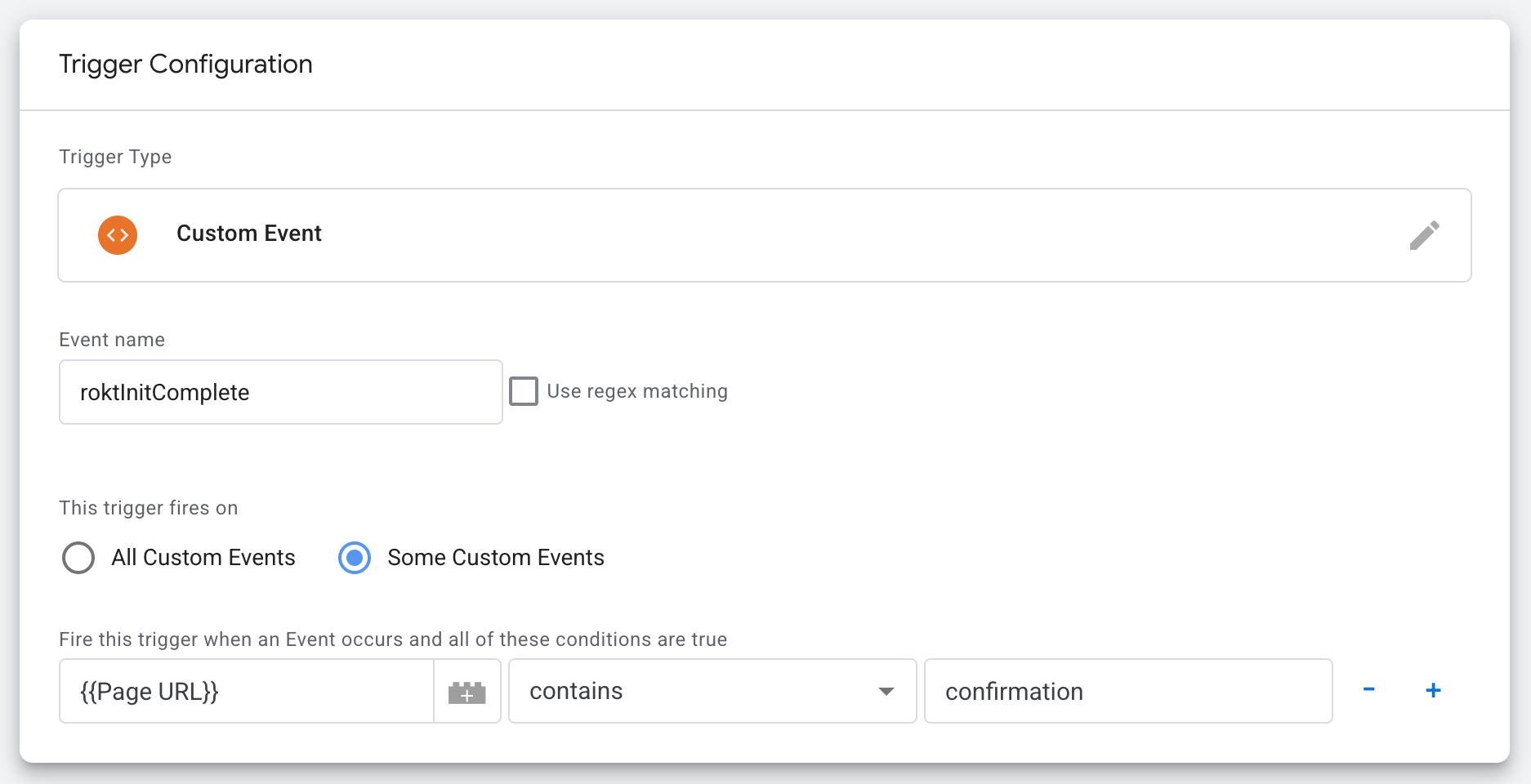Click the Trigger Configuration header
1531x784 pixels.
click(185, 64)
